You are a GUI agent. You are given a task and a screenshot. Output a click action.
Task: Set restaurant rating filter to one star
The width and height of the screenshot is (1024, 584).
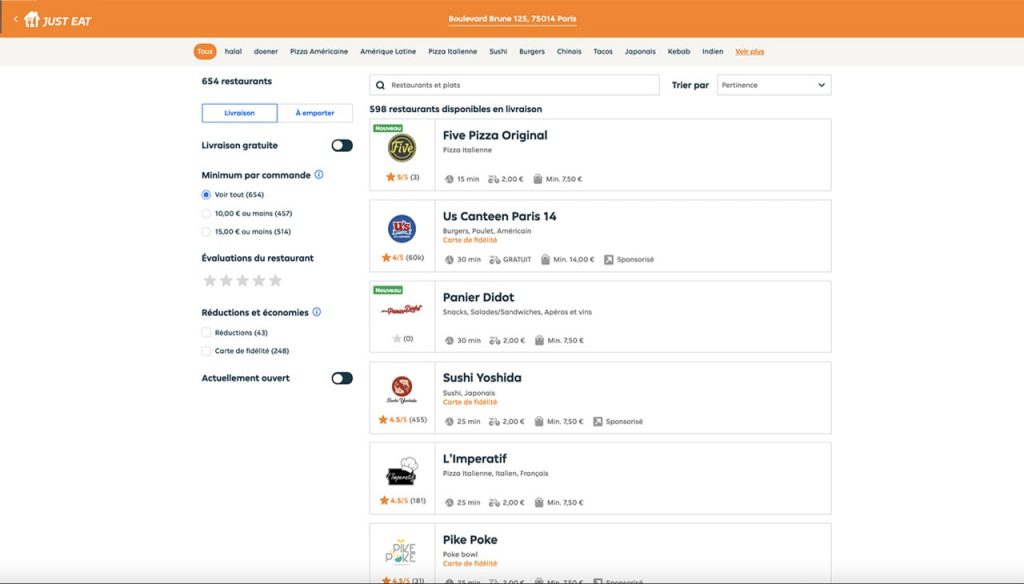tap(210, 280)
